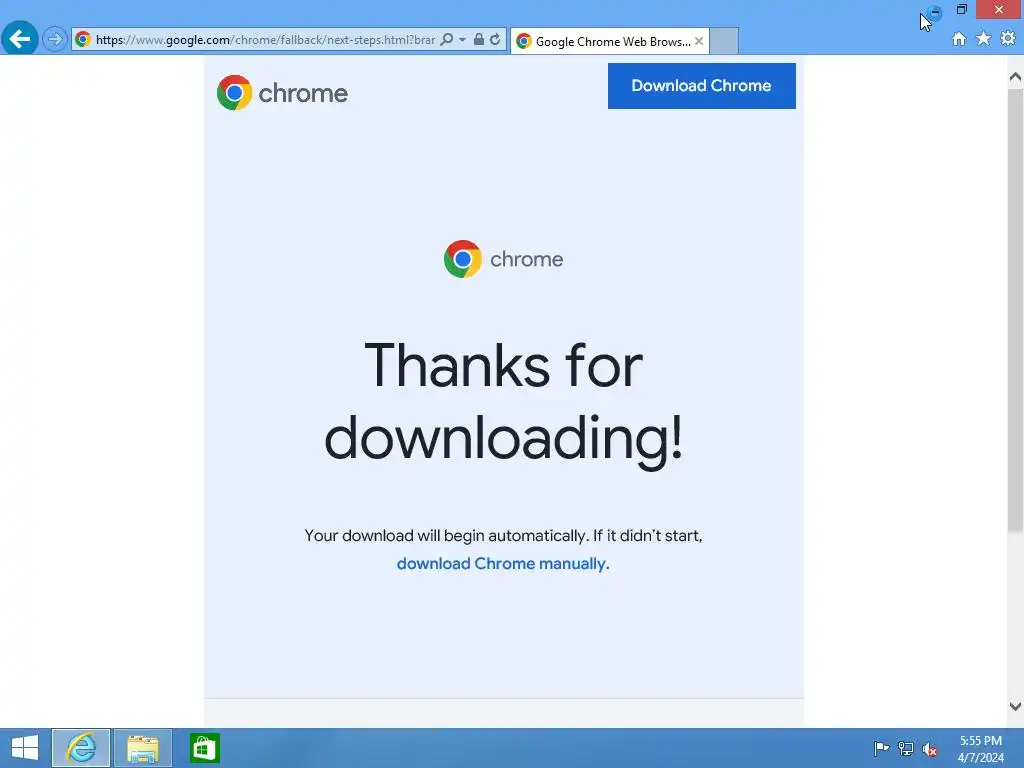Expand the address bar autocomplete dropdown arrow

(x=462, y=40)
